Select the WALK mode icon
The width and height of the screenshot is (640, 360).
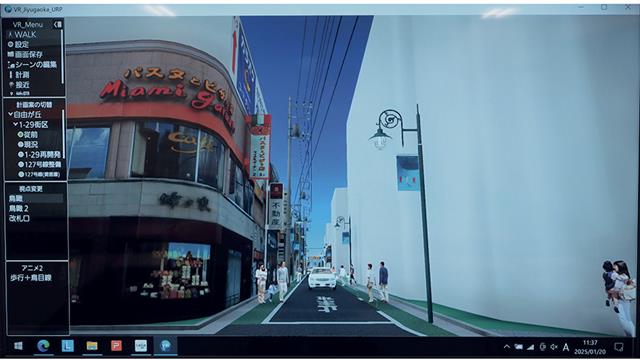point(11,35)
